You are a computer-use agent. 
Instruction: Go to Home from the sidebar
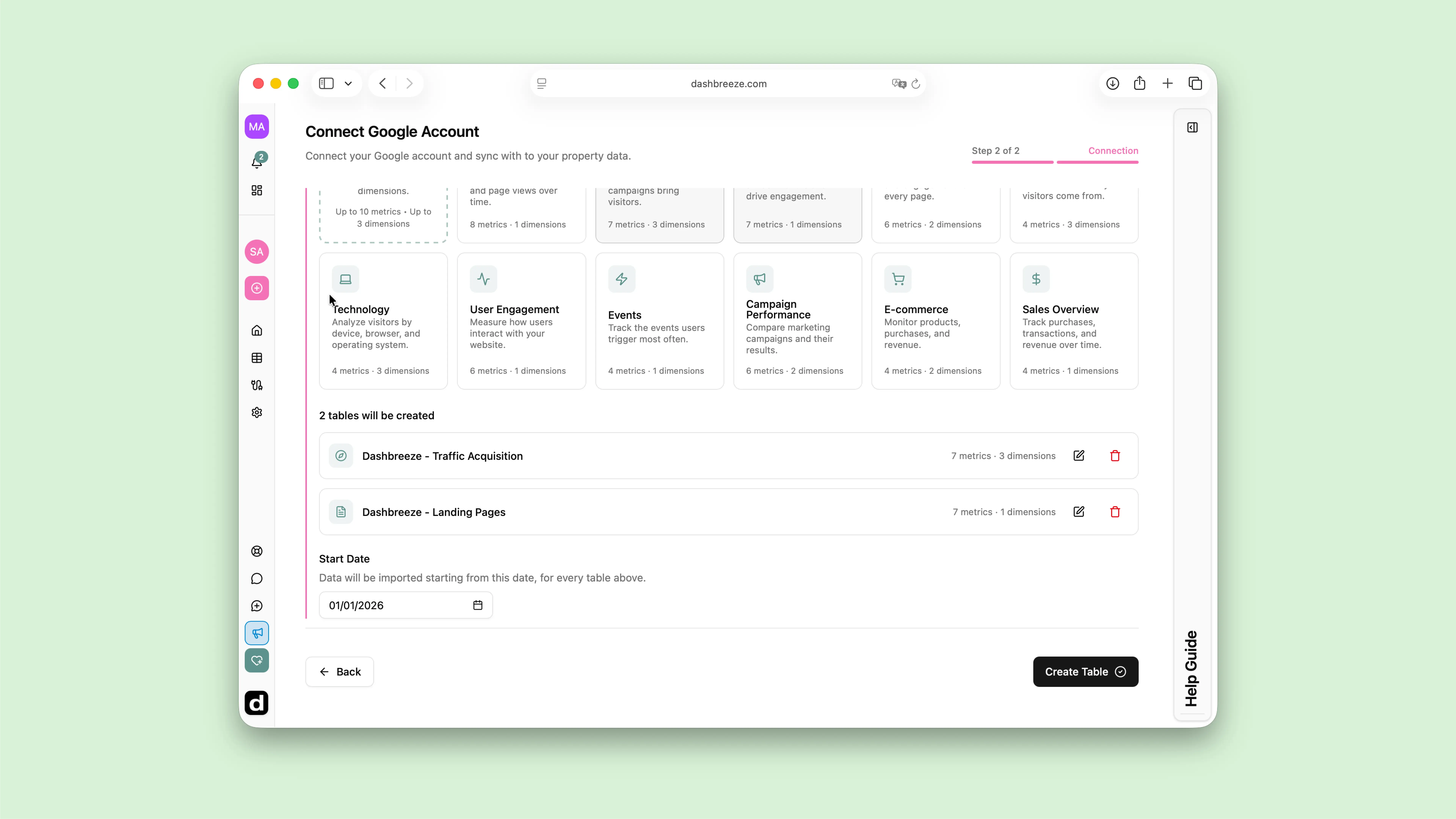pos(257,331)
